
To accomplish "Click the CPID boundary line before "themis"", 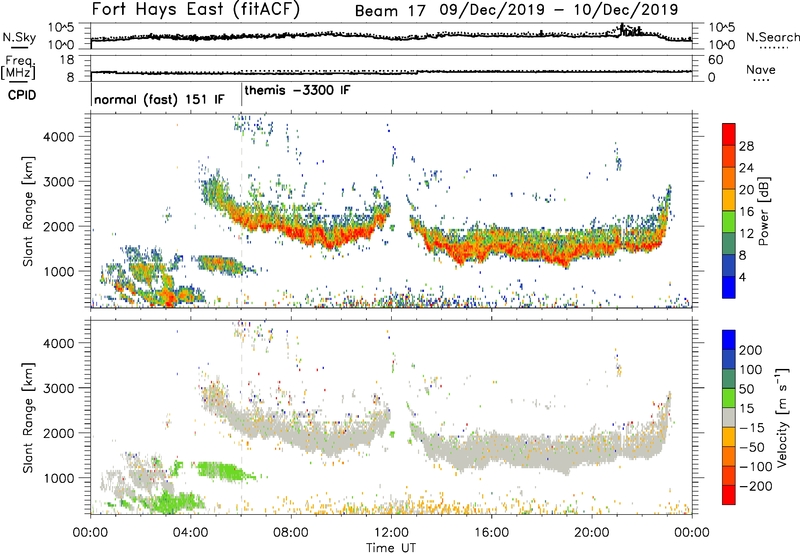I will coord(241,93).
